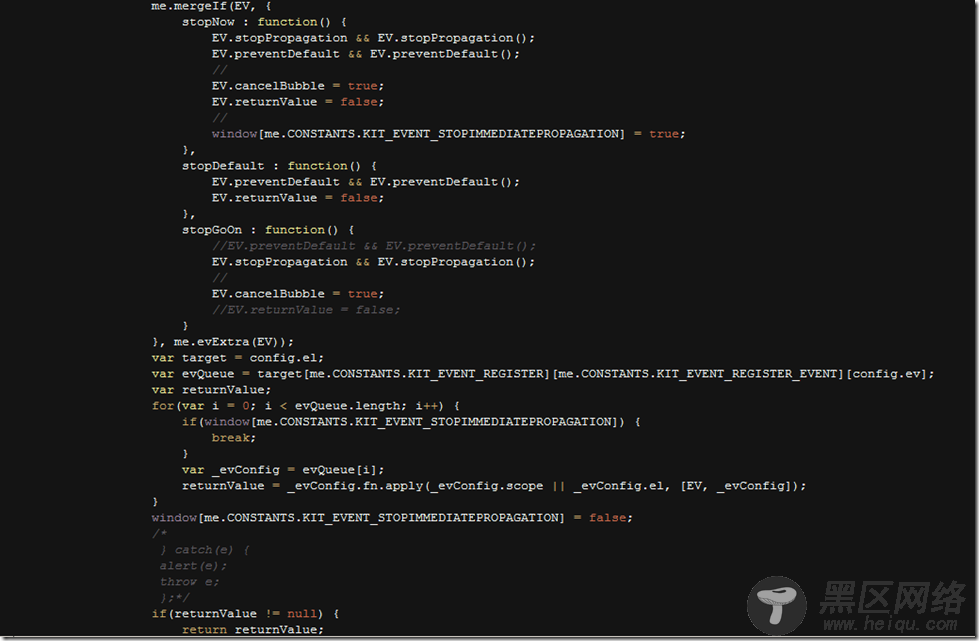Click 'if(returnValue != null) {' line

245,614
